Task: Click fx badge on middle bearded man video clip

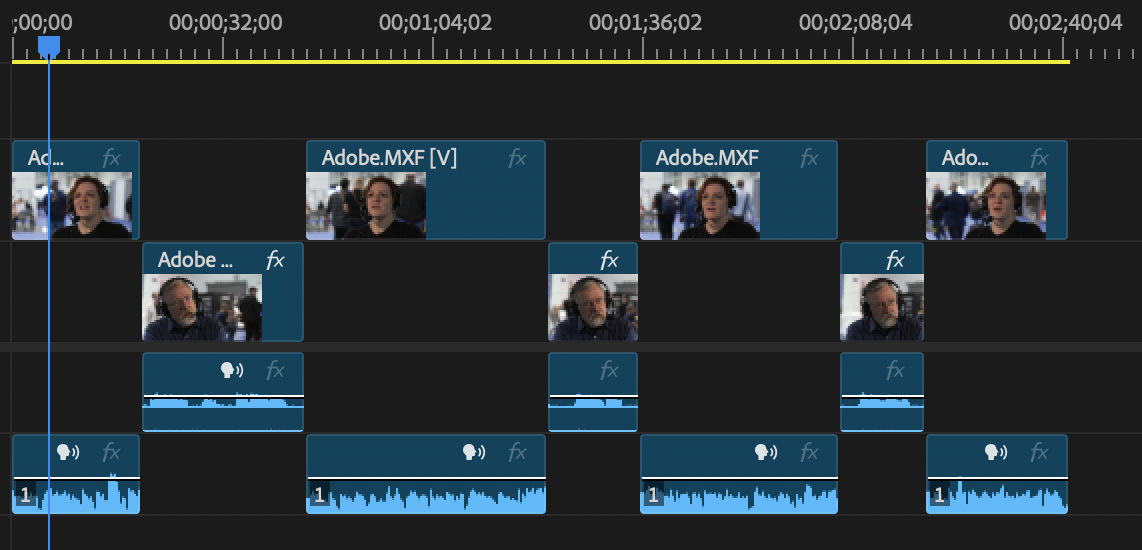Action: [x=609, y=260]
